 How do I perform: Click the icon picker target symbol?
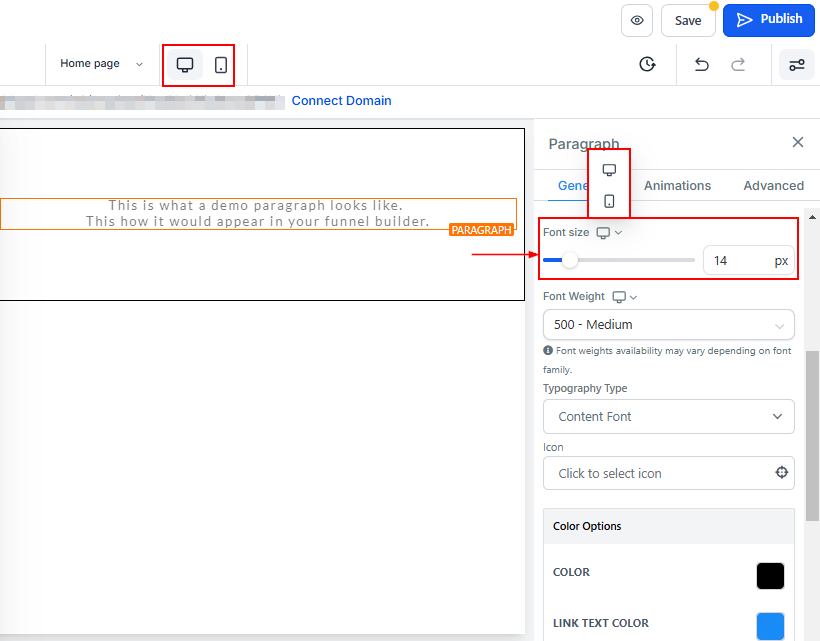click(x=782, y=473)
